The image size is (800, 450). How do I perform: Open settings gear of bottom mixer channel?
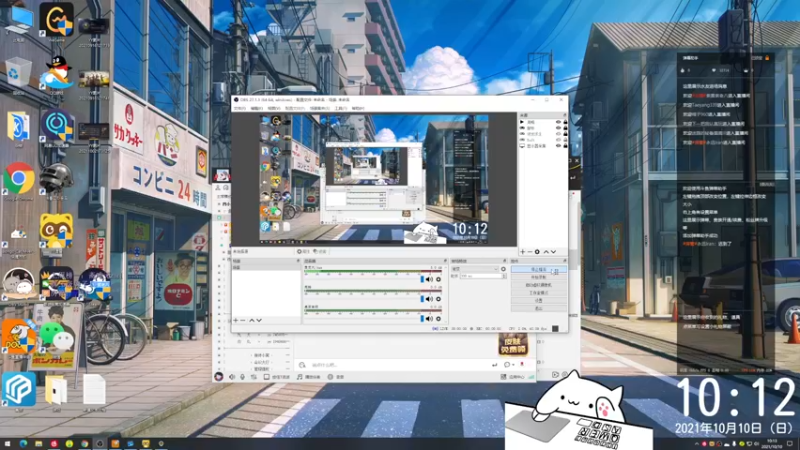[438, 318]
